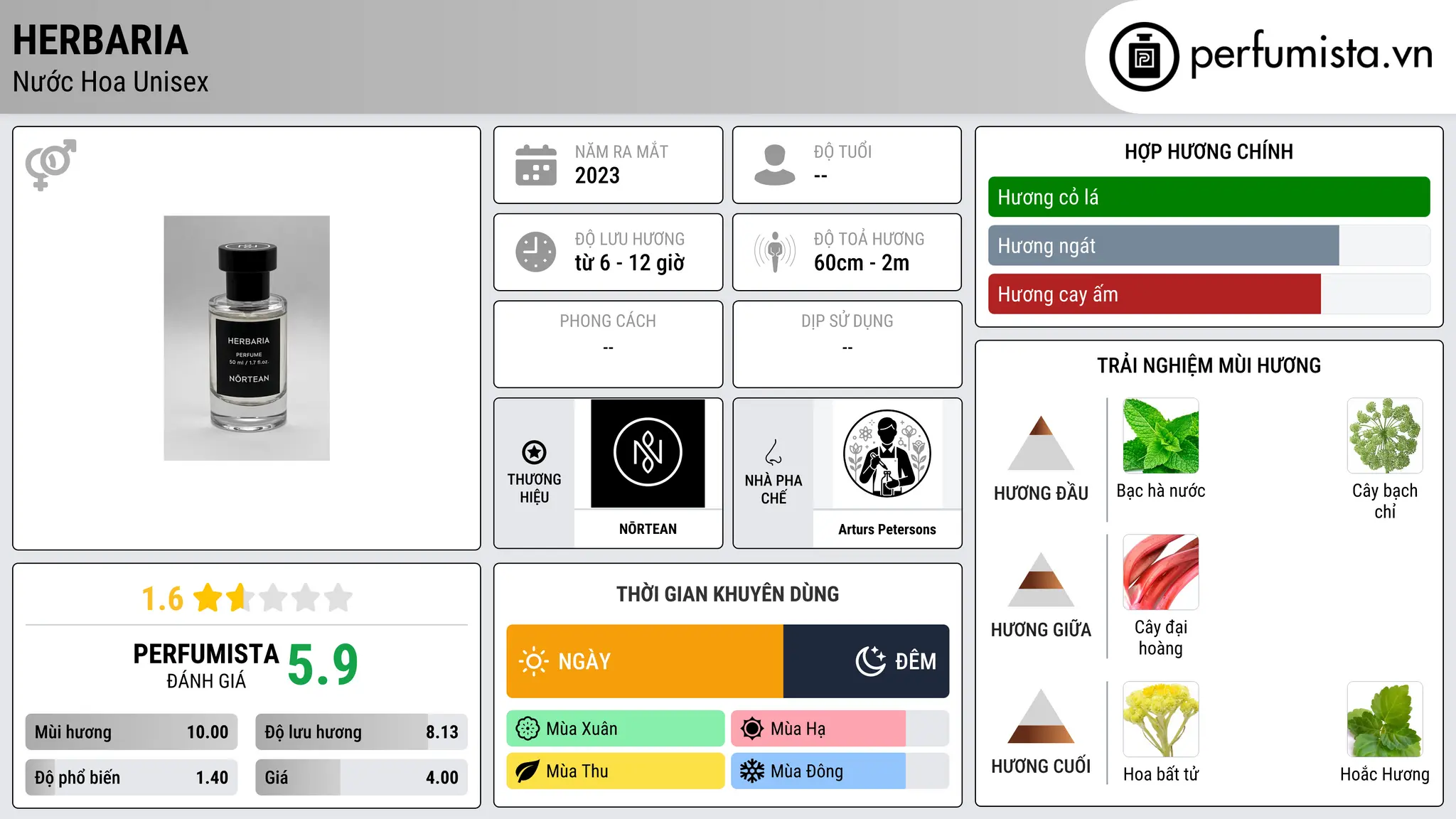Click the HERBARIA title
The image size is (1456, 819).
(100, 41)
